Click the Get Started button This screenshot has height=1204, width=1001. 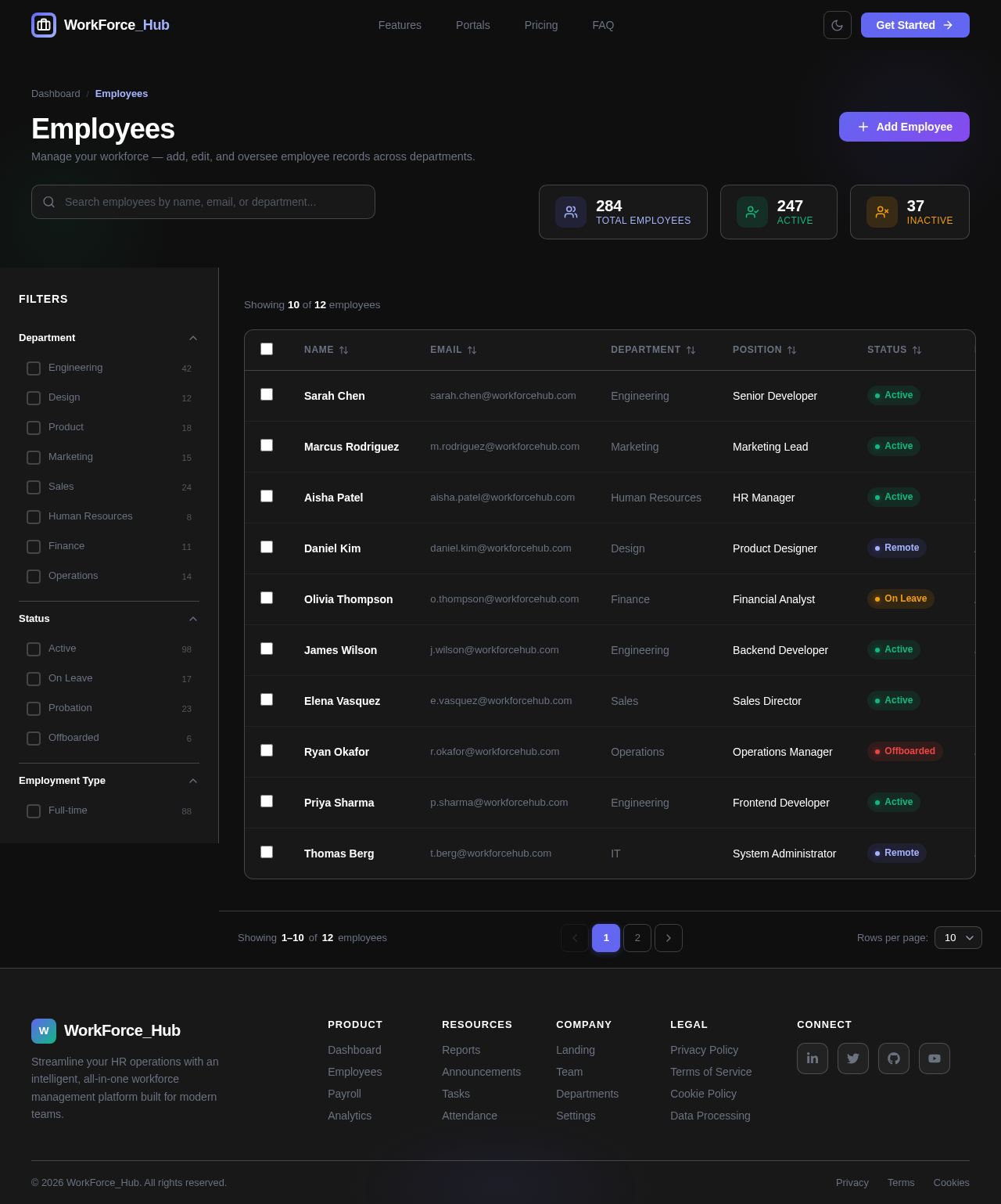915,25
